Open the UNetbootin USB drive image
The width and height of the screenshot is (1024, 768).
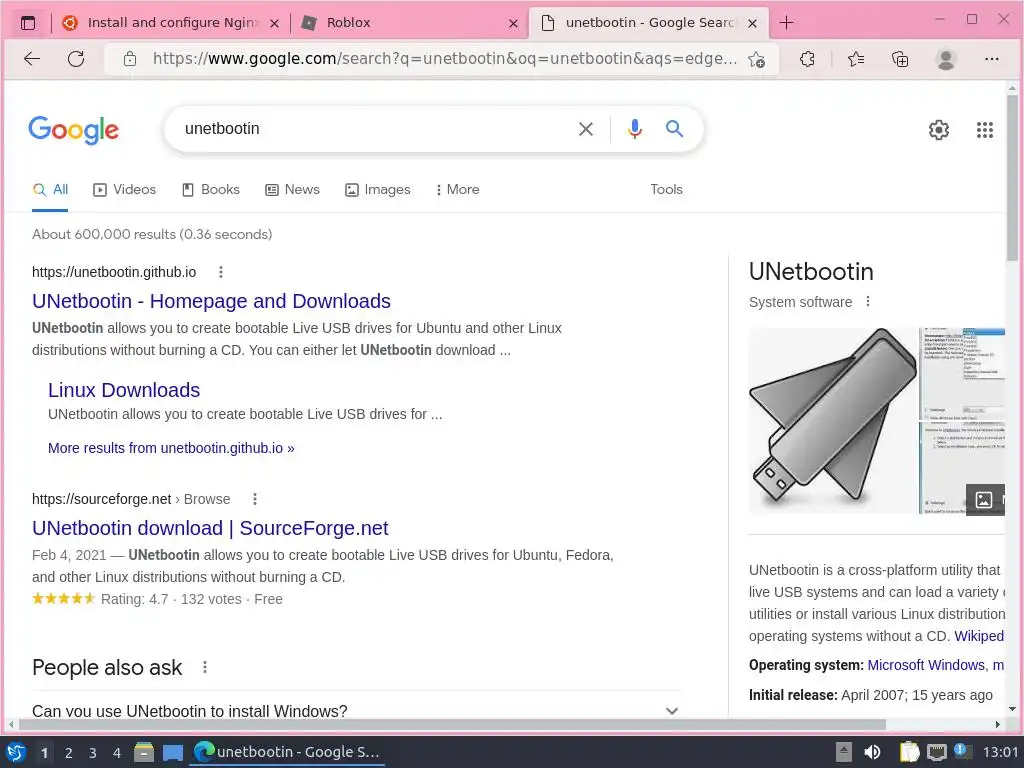833,420
